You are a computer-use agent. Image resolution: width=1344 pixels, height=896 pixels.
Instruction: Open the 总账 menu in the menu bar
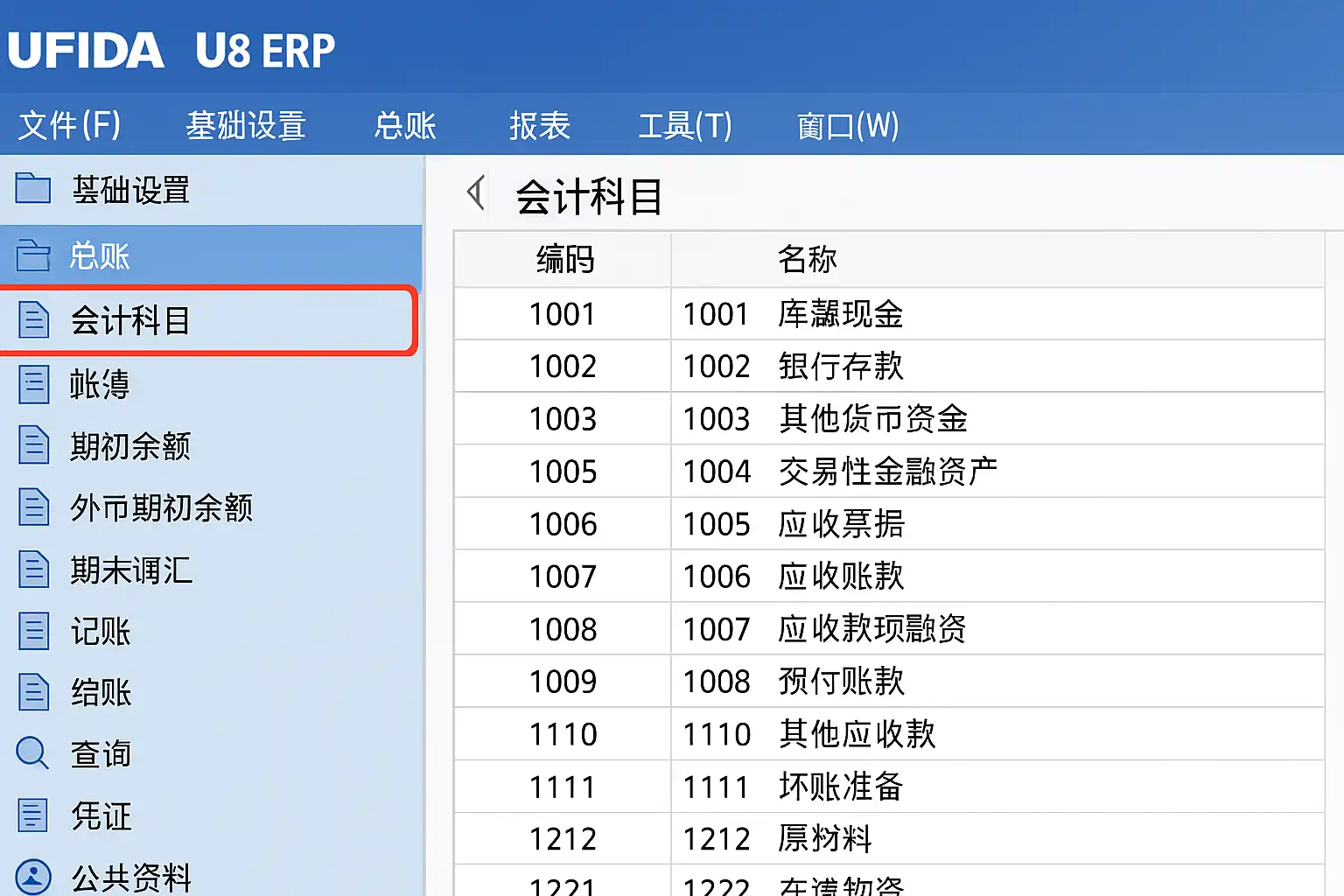pyautogui.click(x=405, y=125)
